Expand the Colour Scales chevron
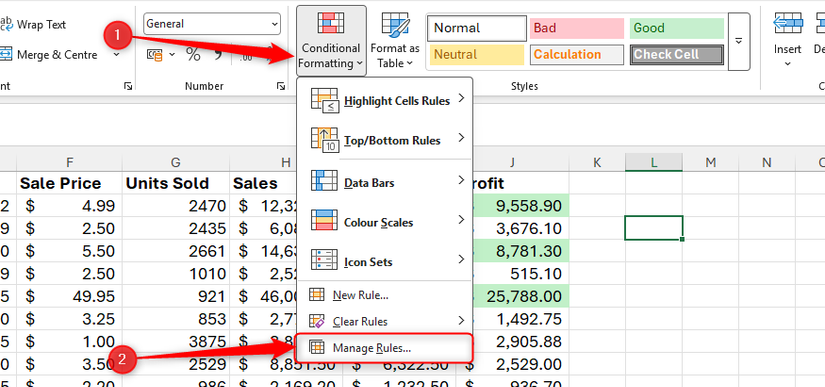Image resolution: width=825 pixels, height=387 pixels. pos(461,219)
